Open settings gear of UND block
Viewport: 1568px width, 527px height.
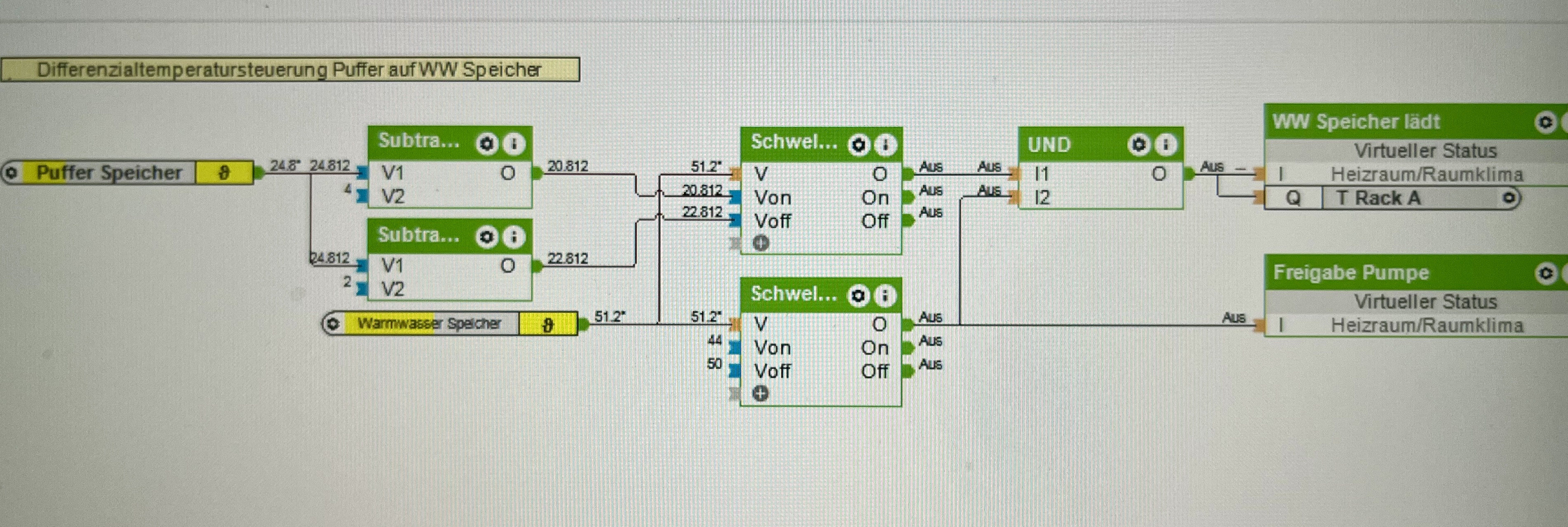click(1138, 144)
